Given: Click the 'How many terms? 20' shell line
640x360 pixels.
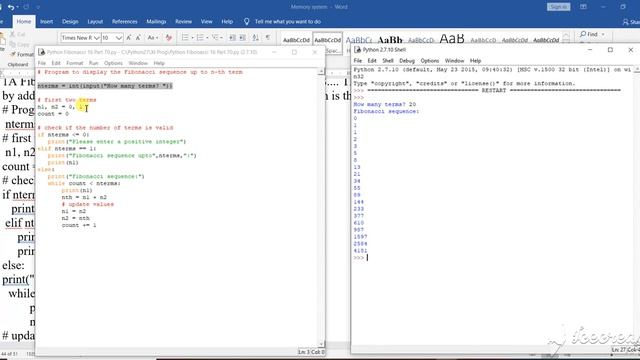Looking at the screenshot, I should 384,104.
